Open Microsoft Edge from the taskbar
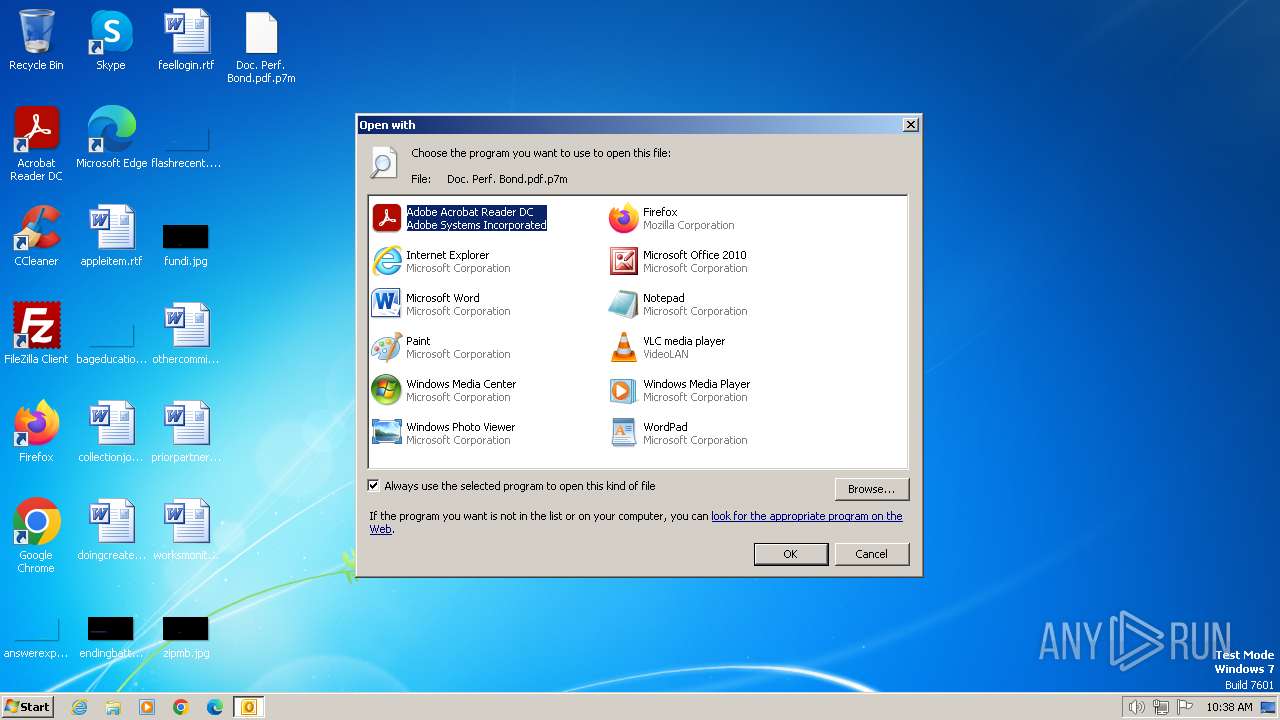Image resolution: width=1280 pixels, height=720 pixels. pyautogui.click(x=215, y=707)
